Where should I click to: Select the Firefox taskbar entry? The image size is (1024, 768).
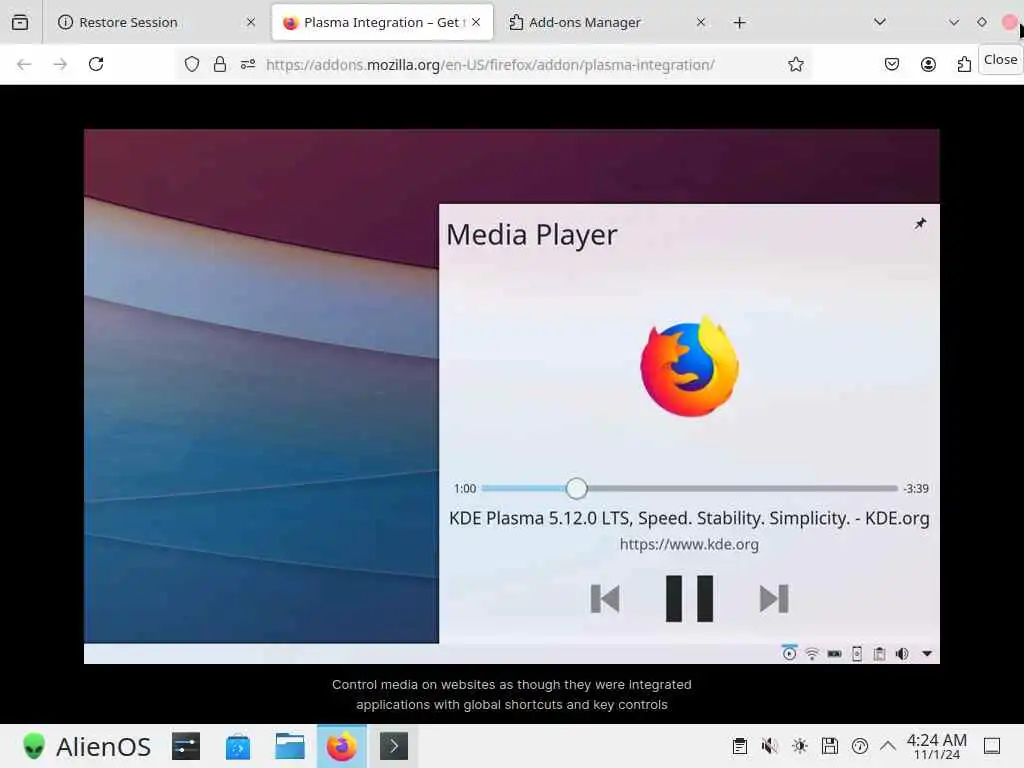[x=342, y=746]
